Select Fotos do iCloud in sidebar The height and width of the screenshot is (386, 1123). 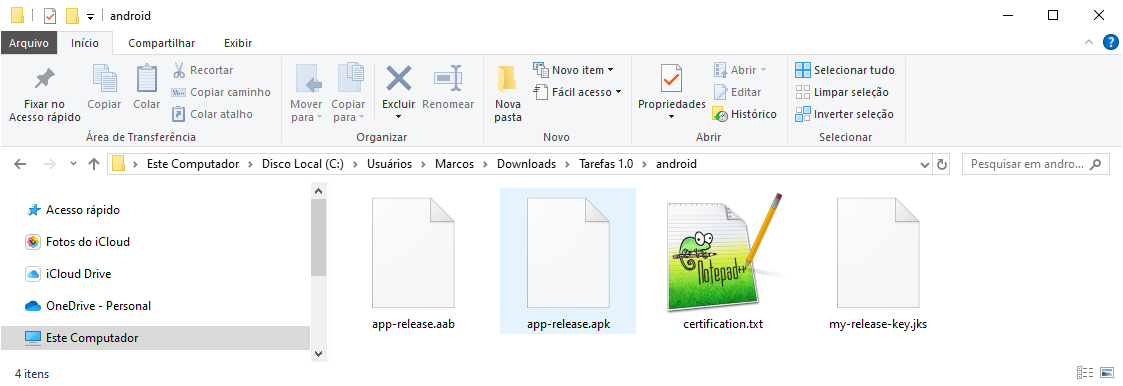pos(87,242)
